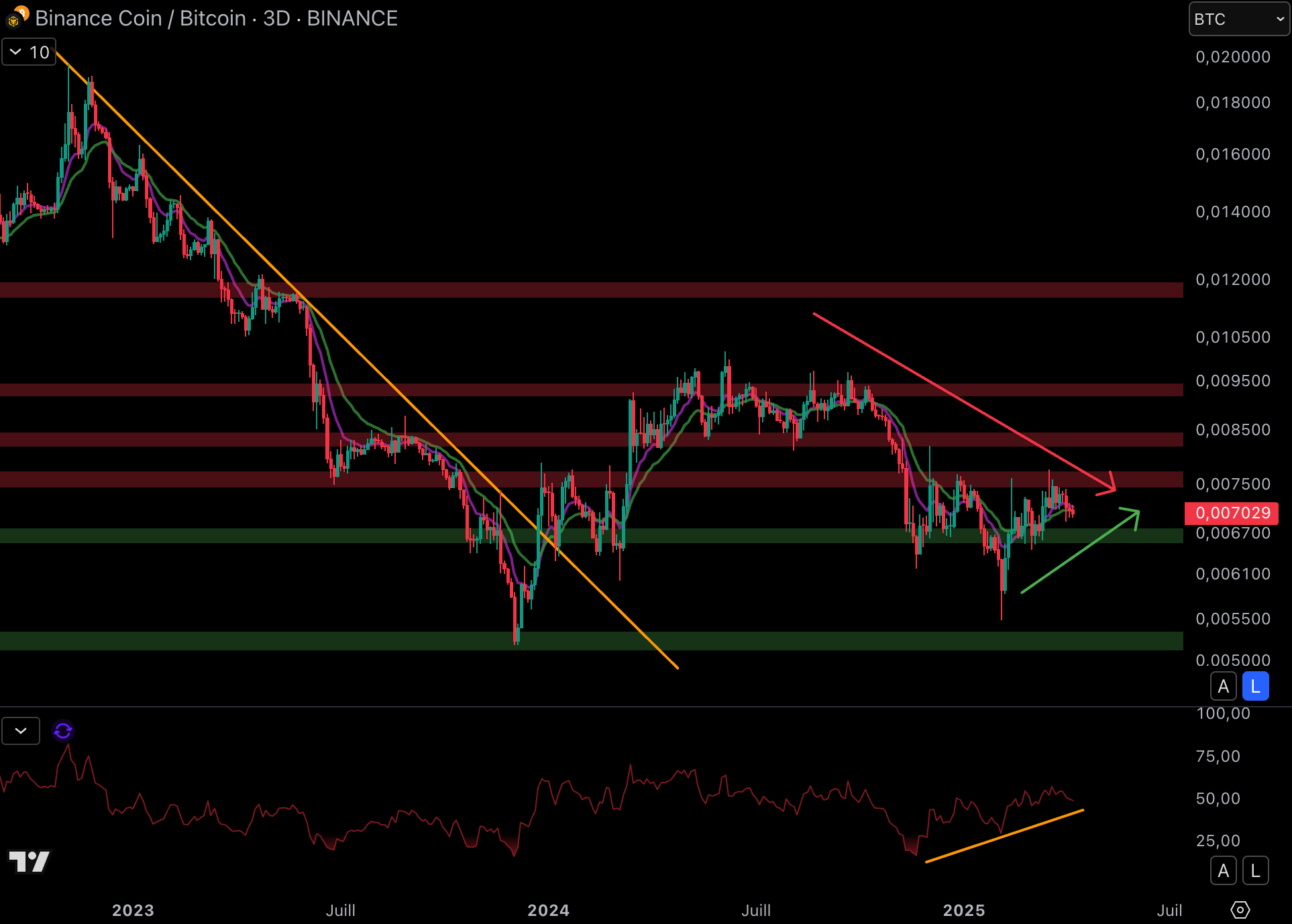Click the current price label 0,007029
The image size is (1292, 924).
[1232, 513]
